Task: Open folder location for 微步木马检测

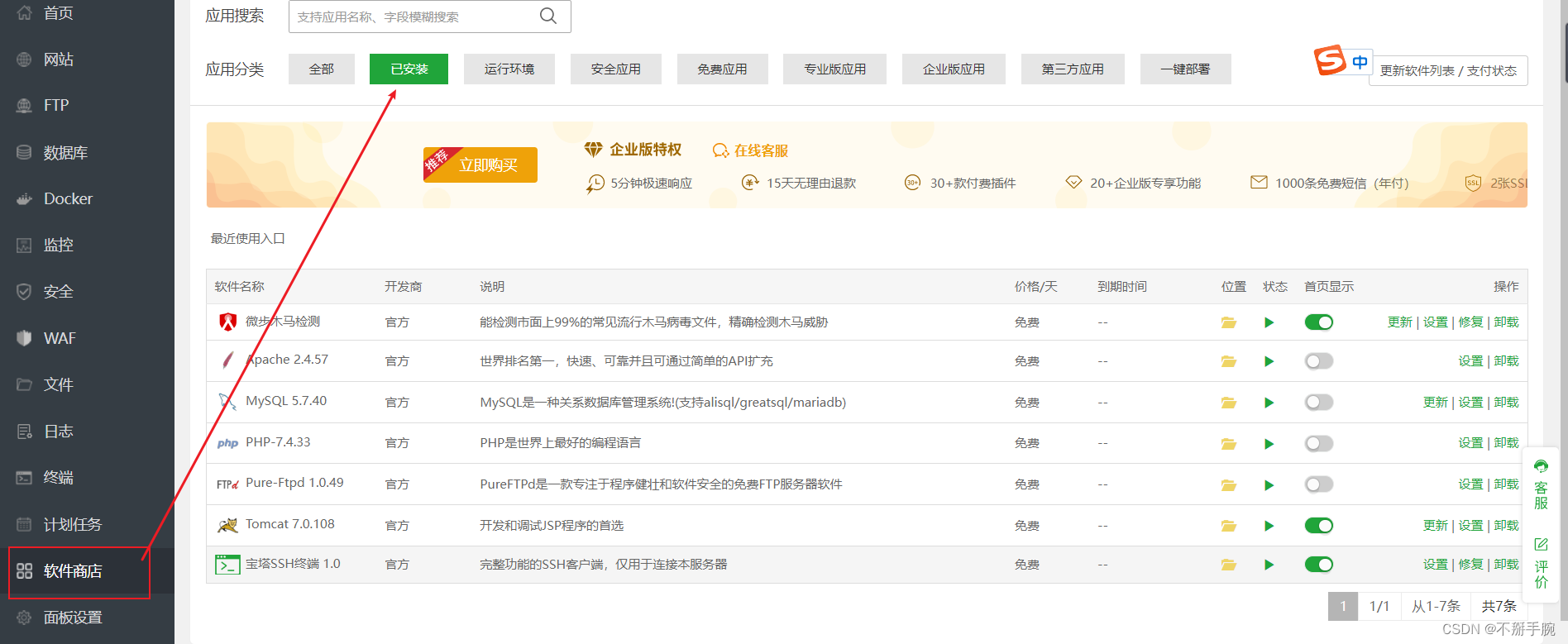Action: [1229, 322]
